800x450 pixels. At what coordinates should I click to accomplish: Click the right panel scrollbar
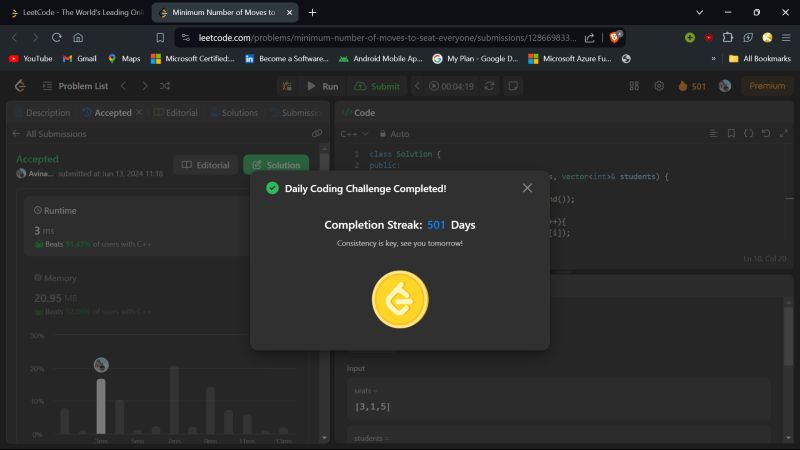788,336
